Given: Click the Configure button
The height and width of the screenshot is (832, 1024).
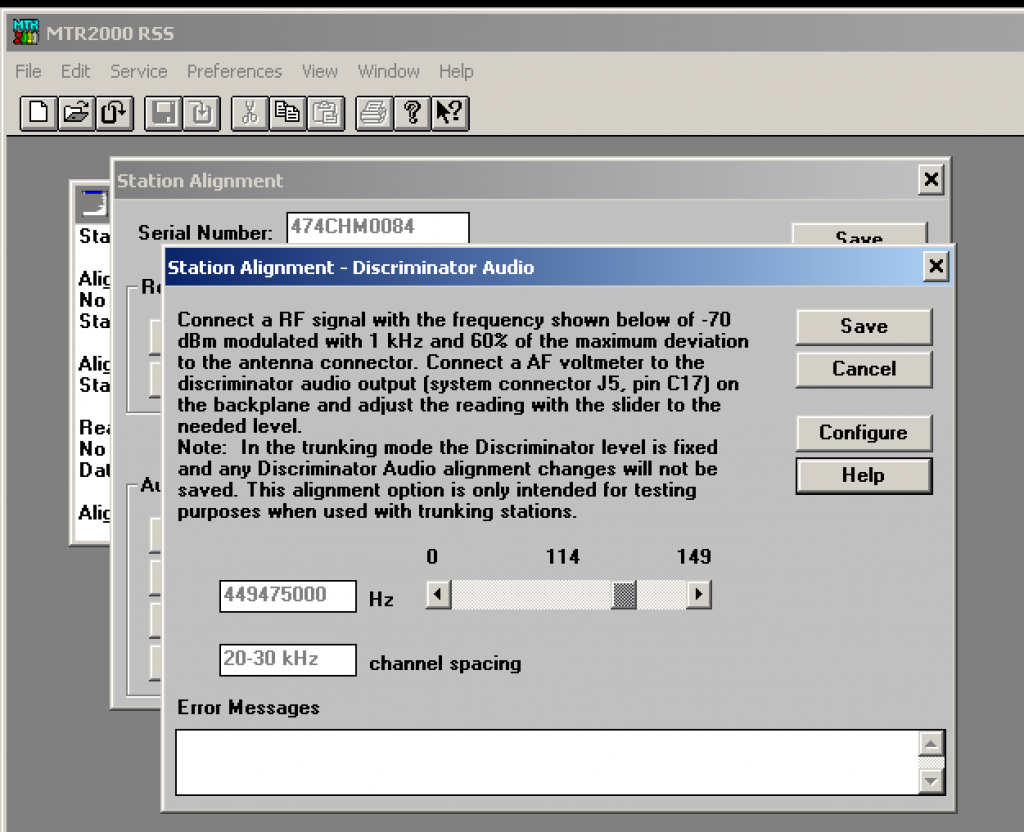Looking at the screenshot, I should click(x=863, y=433).
